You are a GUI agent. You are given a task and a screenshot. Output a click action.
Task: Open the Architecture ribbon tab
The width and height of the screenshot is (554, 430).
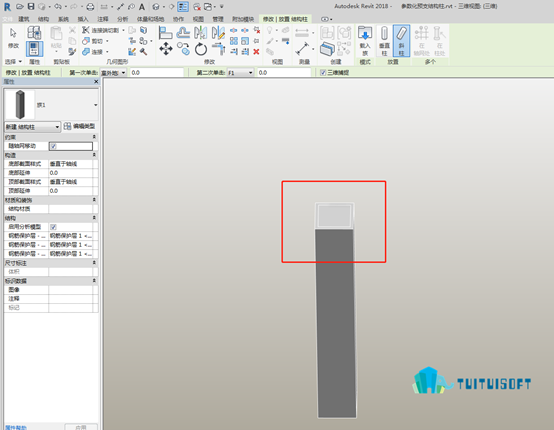(24, 19)
